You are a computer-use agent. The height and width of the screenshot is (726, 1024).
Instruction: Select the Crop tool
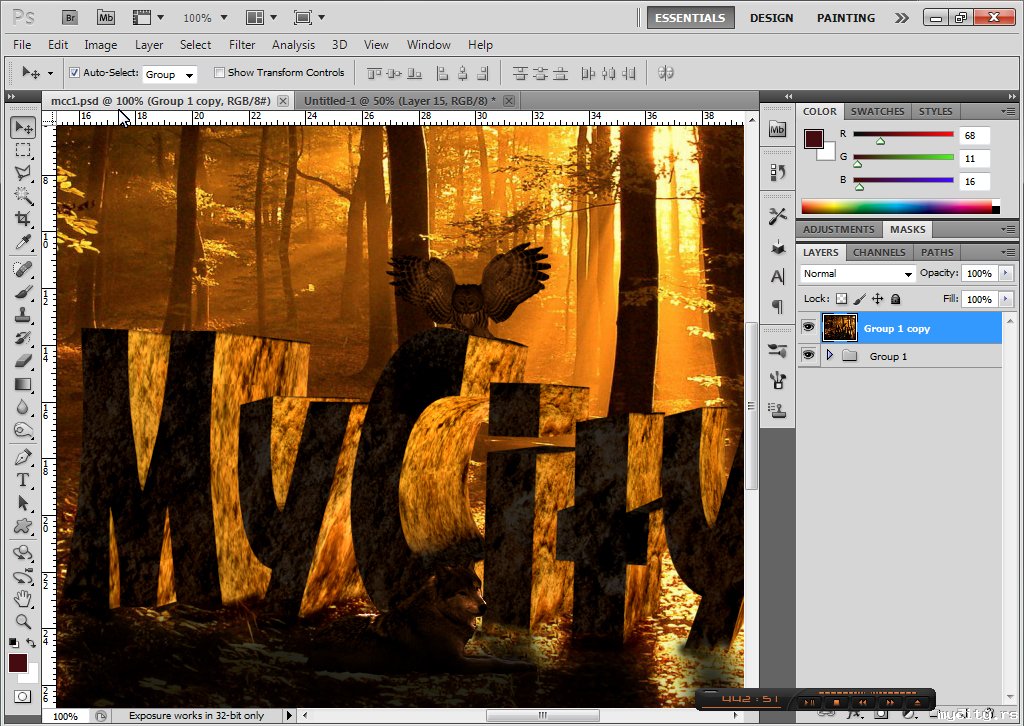[x=23, y=219]
